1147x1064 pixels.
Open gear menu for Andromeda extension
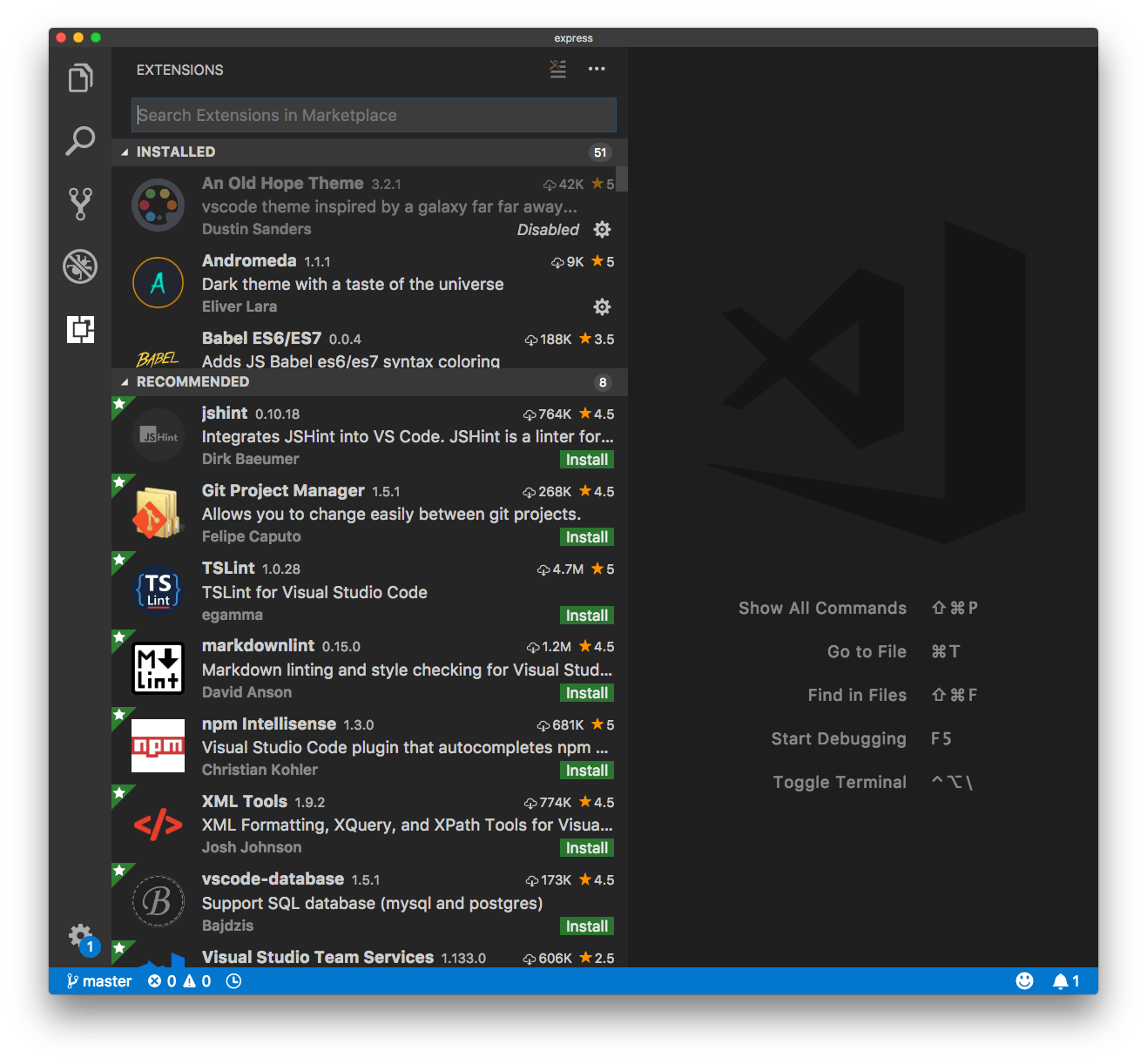pos(602,307)
